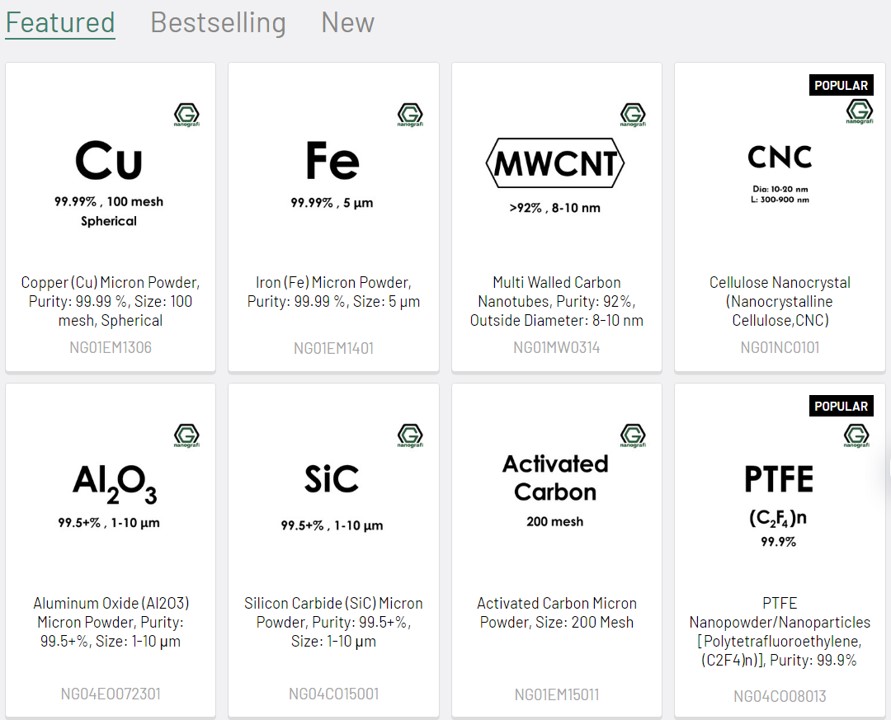Click the Nanografi logo on SiC card
Viewport: 891px width, 720px height.
click(x=410, y=435)
